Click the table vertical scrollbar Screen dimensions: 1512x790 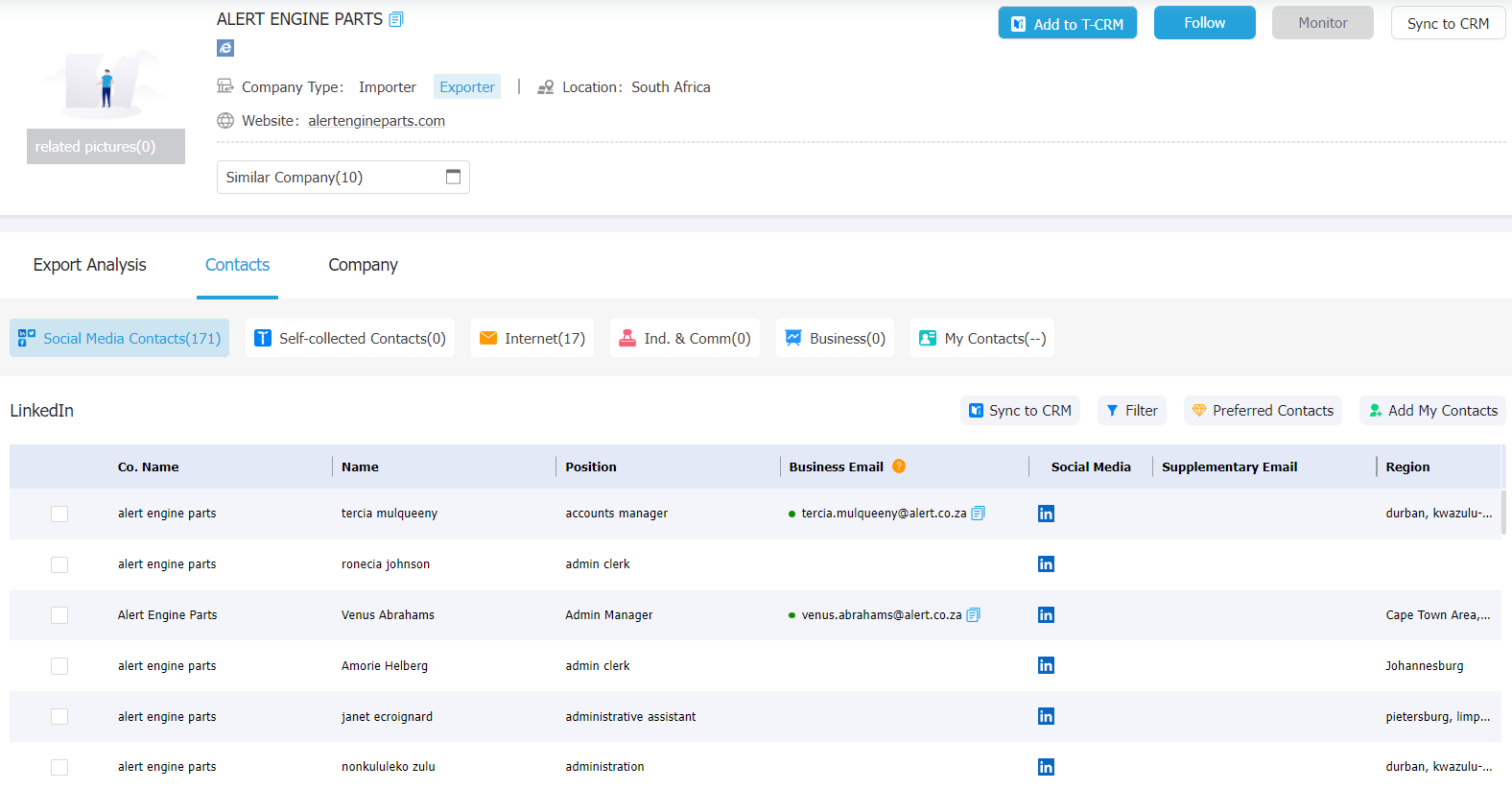pyautogui.click(x=1503, y=513)
